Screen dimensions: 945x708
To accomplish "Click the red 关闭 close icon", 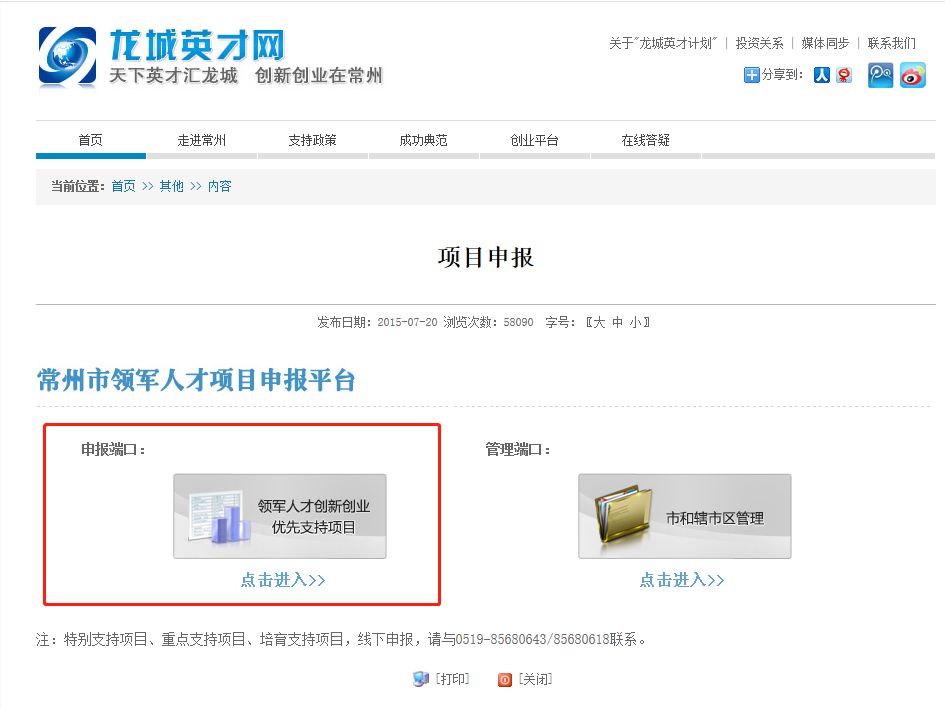I will coord(504,678).
